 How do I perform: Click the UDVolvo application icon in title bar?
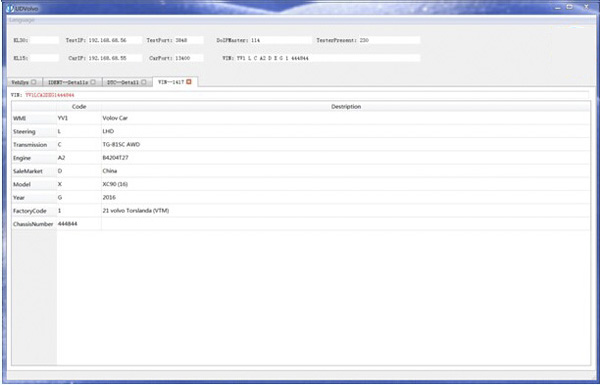click(10, 8)
